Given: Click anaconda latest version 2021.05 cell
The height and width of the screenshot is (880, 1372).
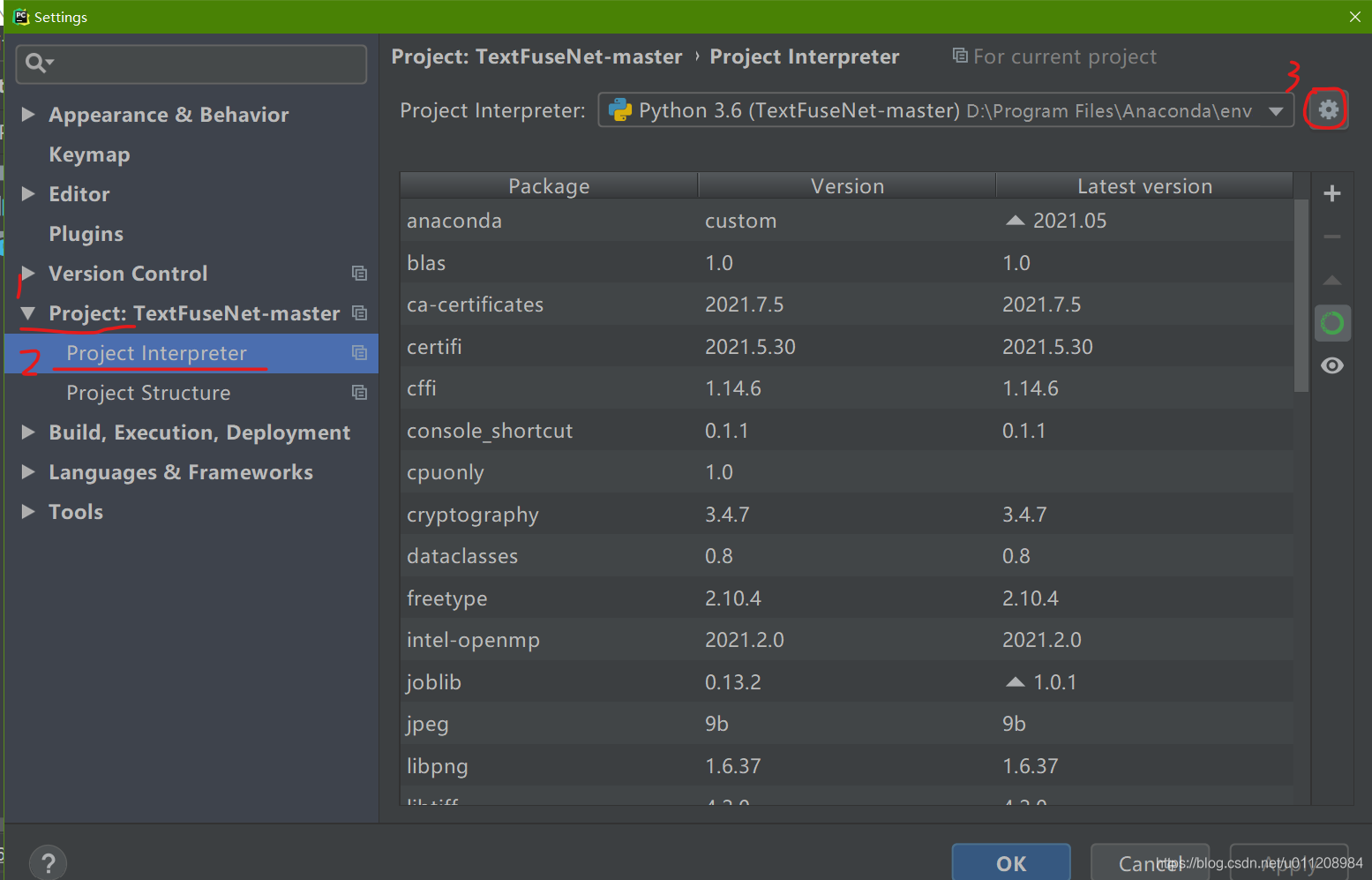Looking at the screenshot, I should click(x=1144, y=221).
